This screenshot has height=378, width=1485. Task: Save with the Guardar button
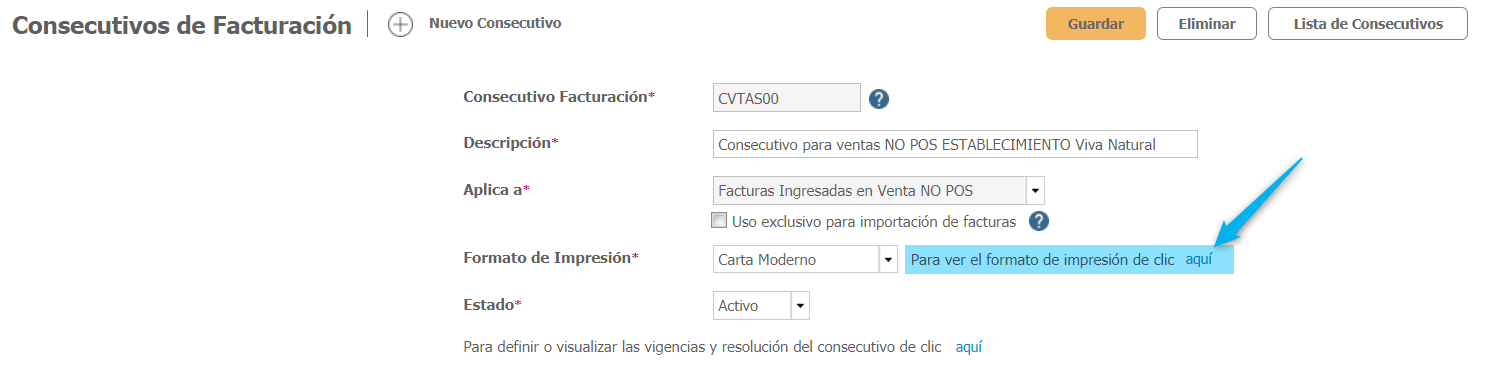tap(1096, 24)
